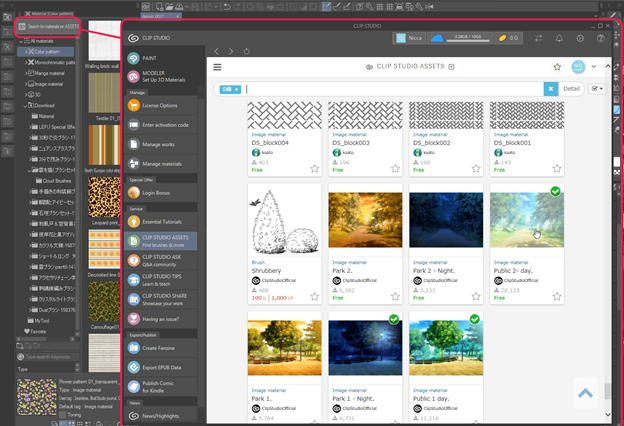
Task: Click the Detail search button
Action: (x=572, y=89)
